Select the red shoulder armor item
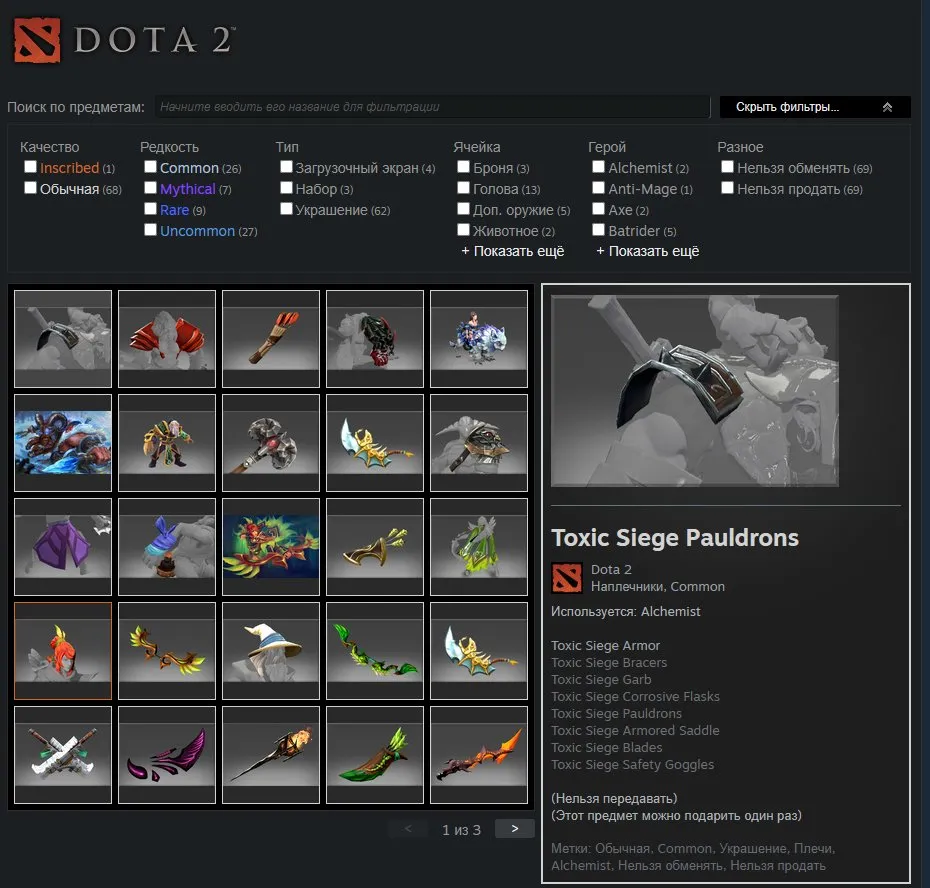930x888 pixels. [x=167, y=339]
